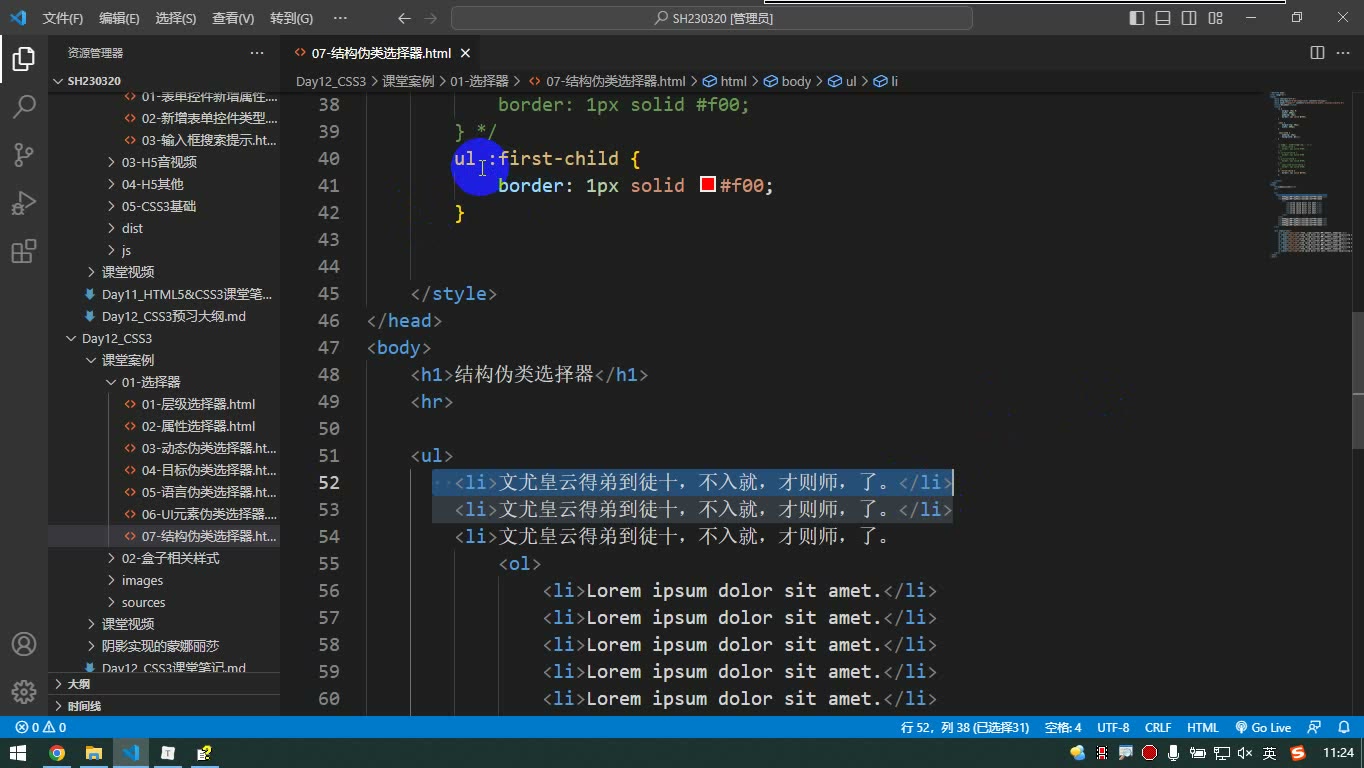Open the Run and Debug view
The height and width of the screenshot is (768, 1364).
click(24, 202)
